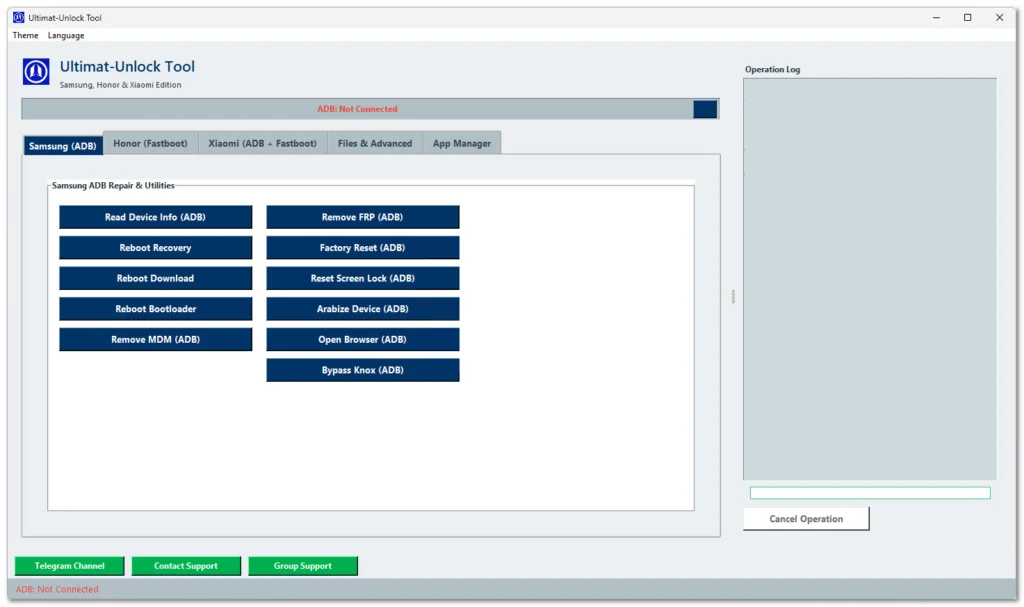Click inside the Operation Log area
The height and width of the screenshot is (607, 1024).
click(x=870, y=280)
